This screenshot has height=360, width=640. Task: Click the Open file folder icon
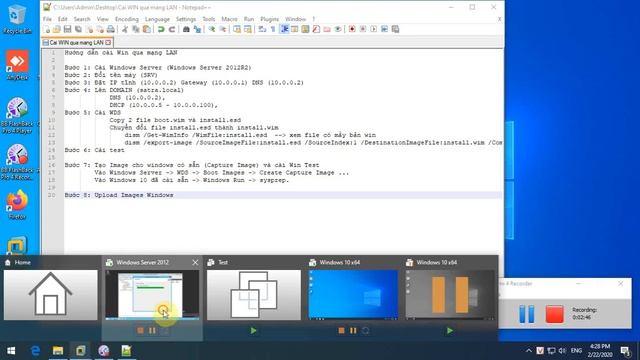[x=57, y=29]
